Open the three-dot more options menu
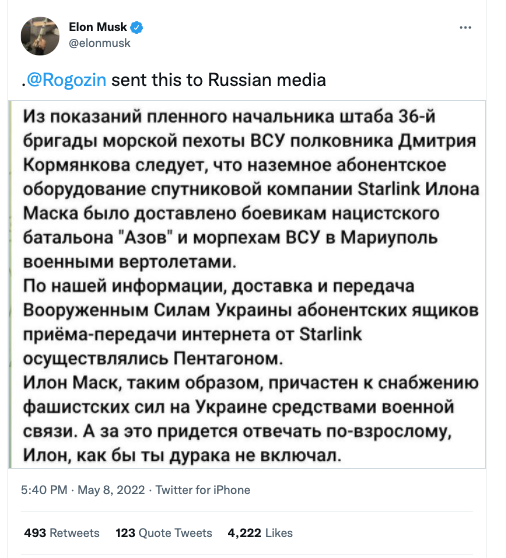Screen dimensions: 506x558 [x=465, y=27]
